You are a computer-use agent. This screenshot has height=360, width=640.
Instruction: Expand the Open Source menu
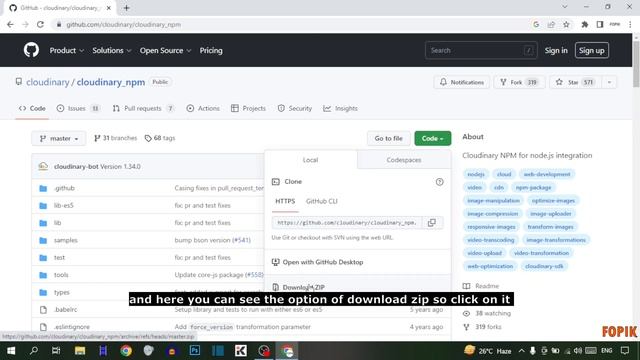165,50
